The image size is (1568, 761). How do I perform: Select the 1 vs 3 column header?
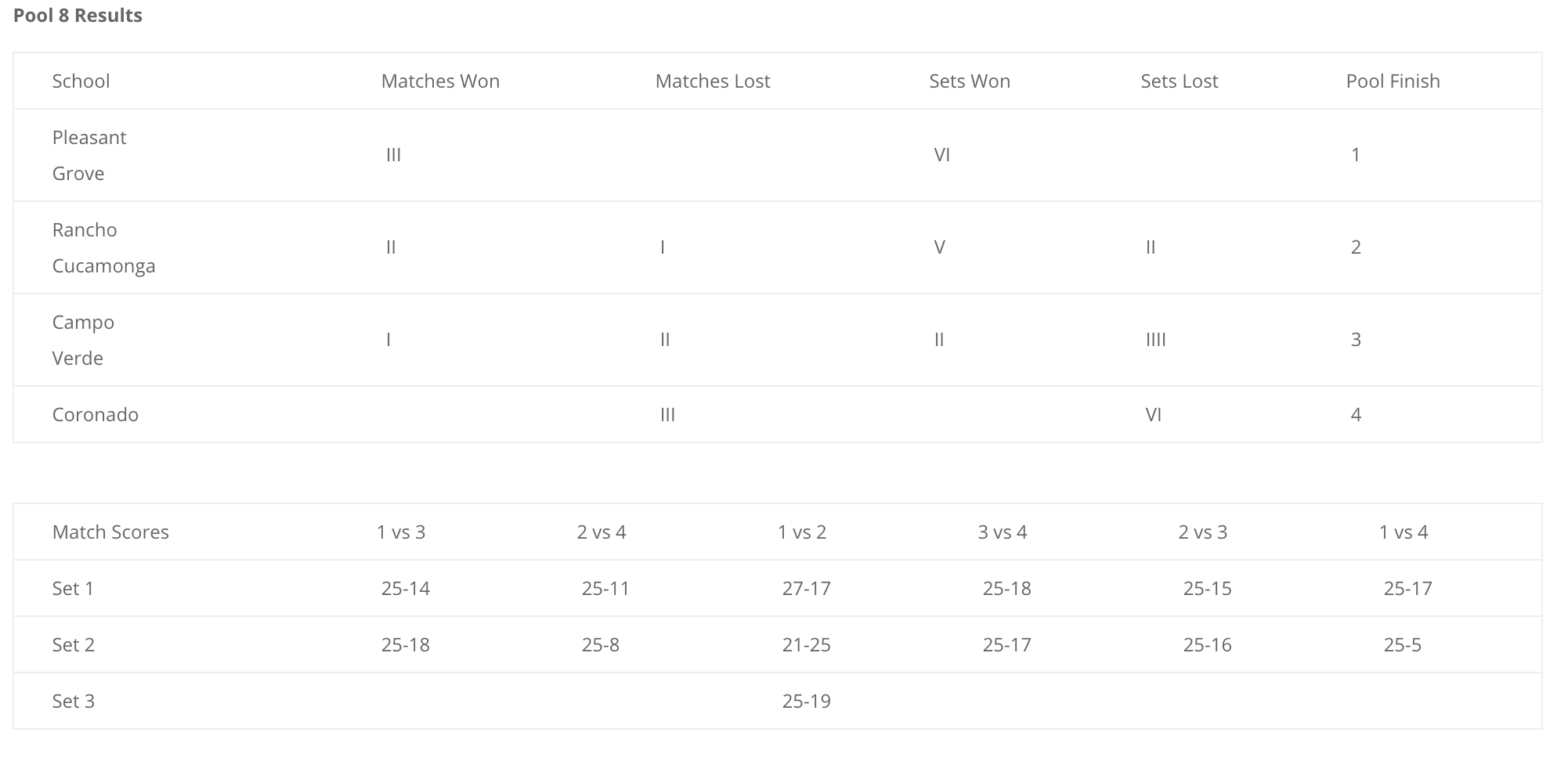[x=401, y=532]
